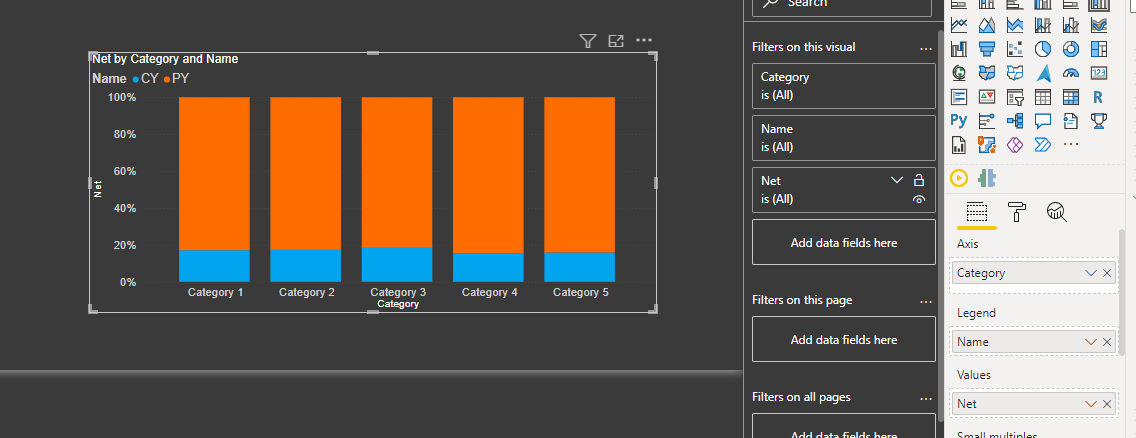Open dropdown arrow on Category axis field
Screen dimensions: 1136x438
[1091, 273]
